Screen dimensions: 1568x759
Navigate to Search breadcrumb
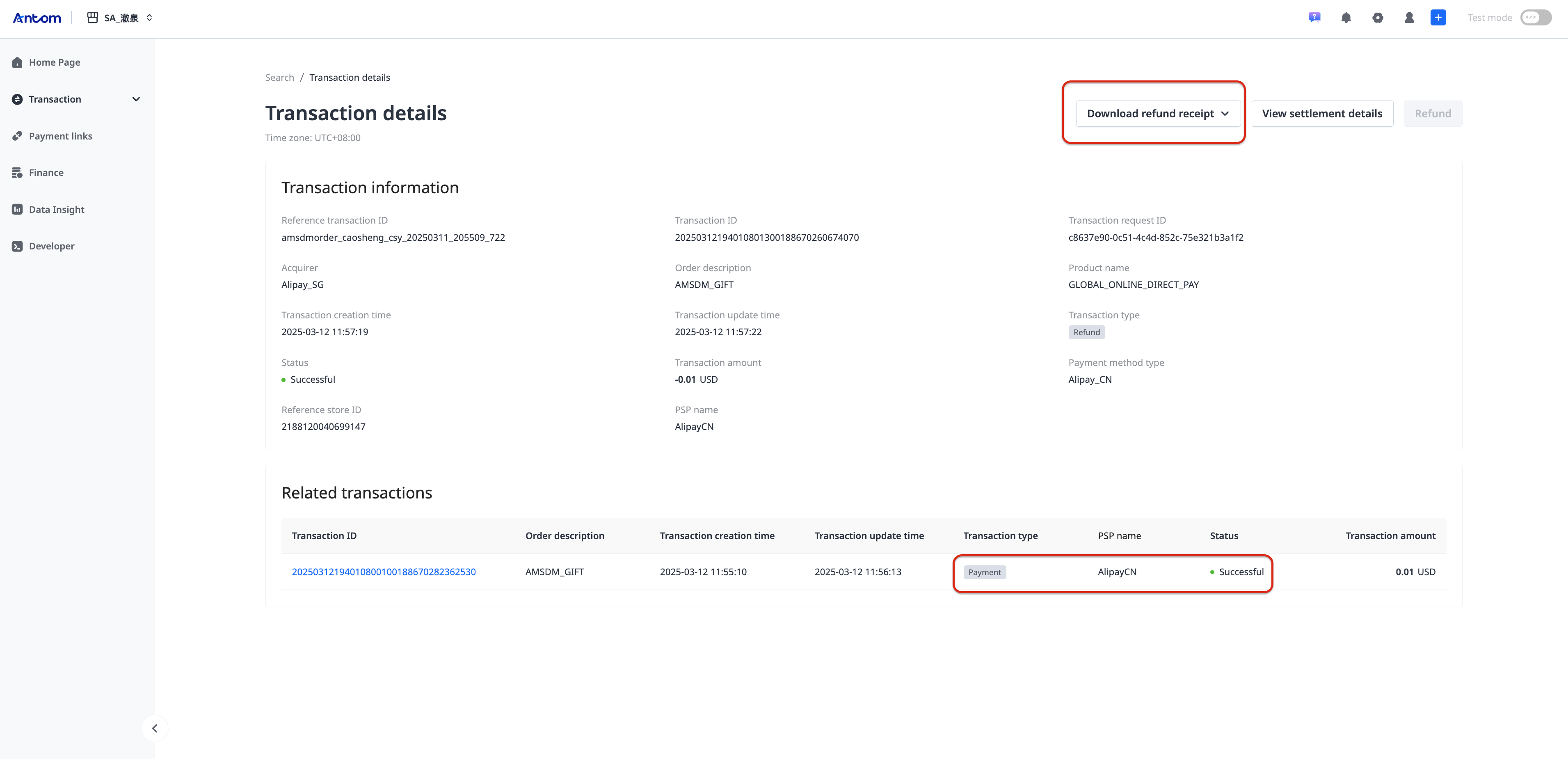279,77
